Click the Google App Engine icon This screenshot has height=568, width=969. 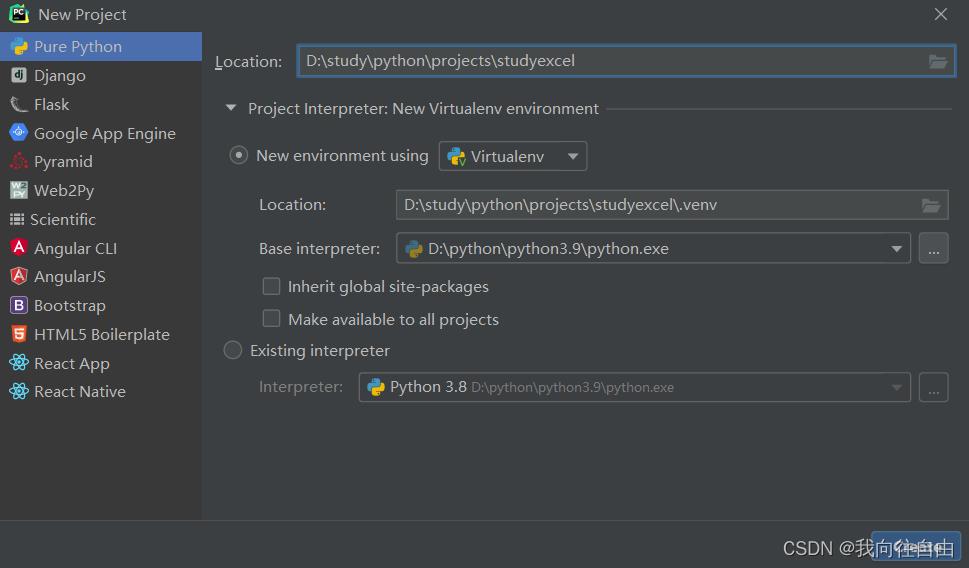pyautogui.click(x=18, y=133)
